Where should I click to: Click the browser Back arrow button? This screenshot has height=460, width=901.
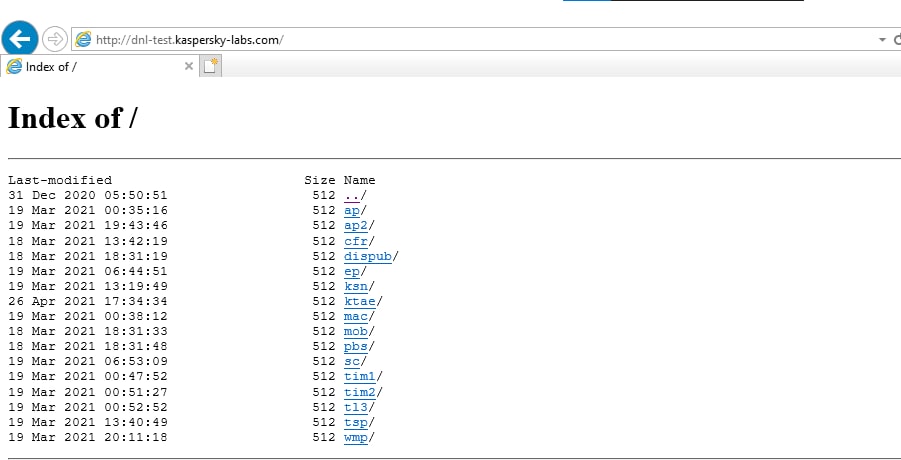pyautogui.click(x=20, y=39)
